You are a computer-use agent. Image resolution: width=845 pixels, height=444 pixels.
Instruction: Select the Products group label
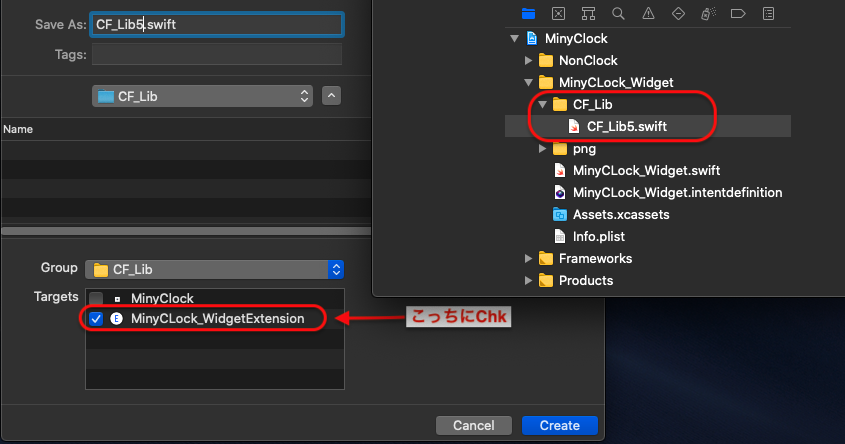586,281
